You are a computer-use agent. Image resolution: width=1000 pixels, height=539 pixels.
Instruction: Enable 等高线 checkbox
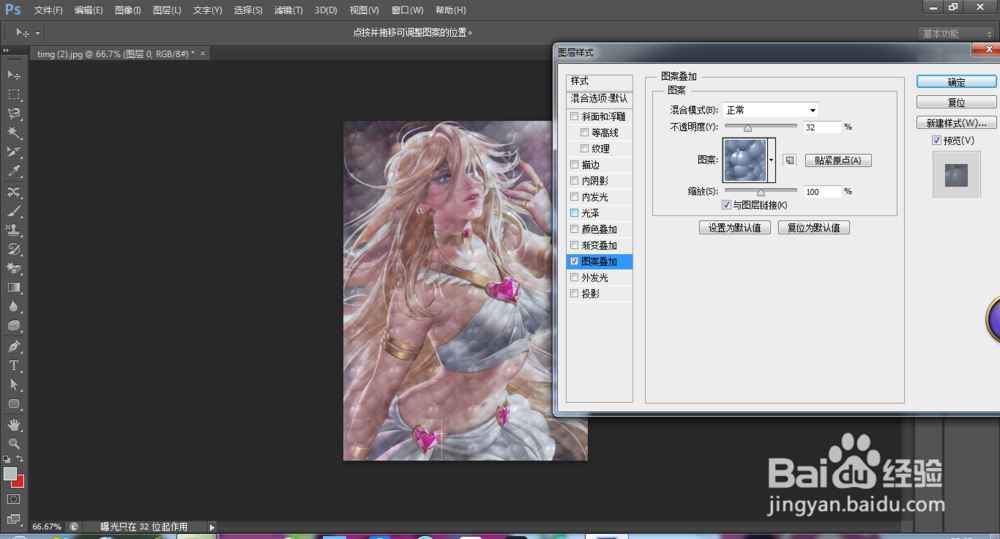pos(584,132)
